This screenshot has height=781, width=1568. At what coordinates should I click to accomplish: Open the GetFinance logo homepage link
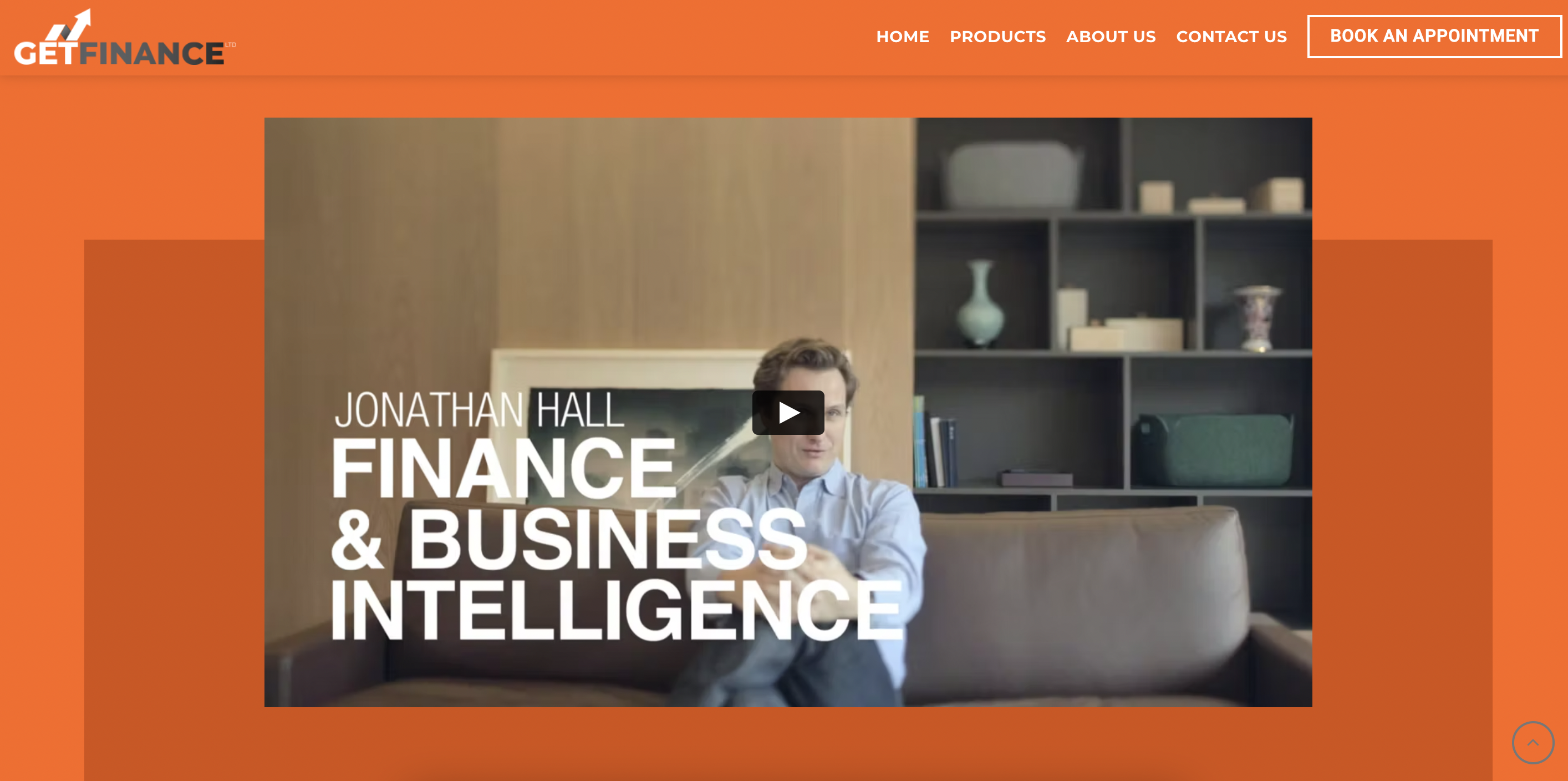pos(125,37)
